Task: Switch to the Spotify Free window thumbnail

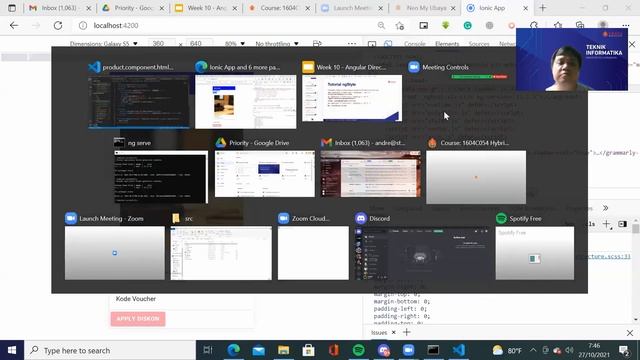Action: coord(535,253)
